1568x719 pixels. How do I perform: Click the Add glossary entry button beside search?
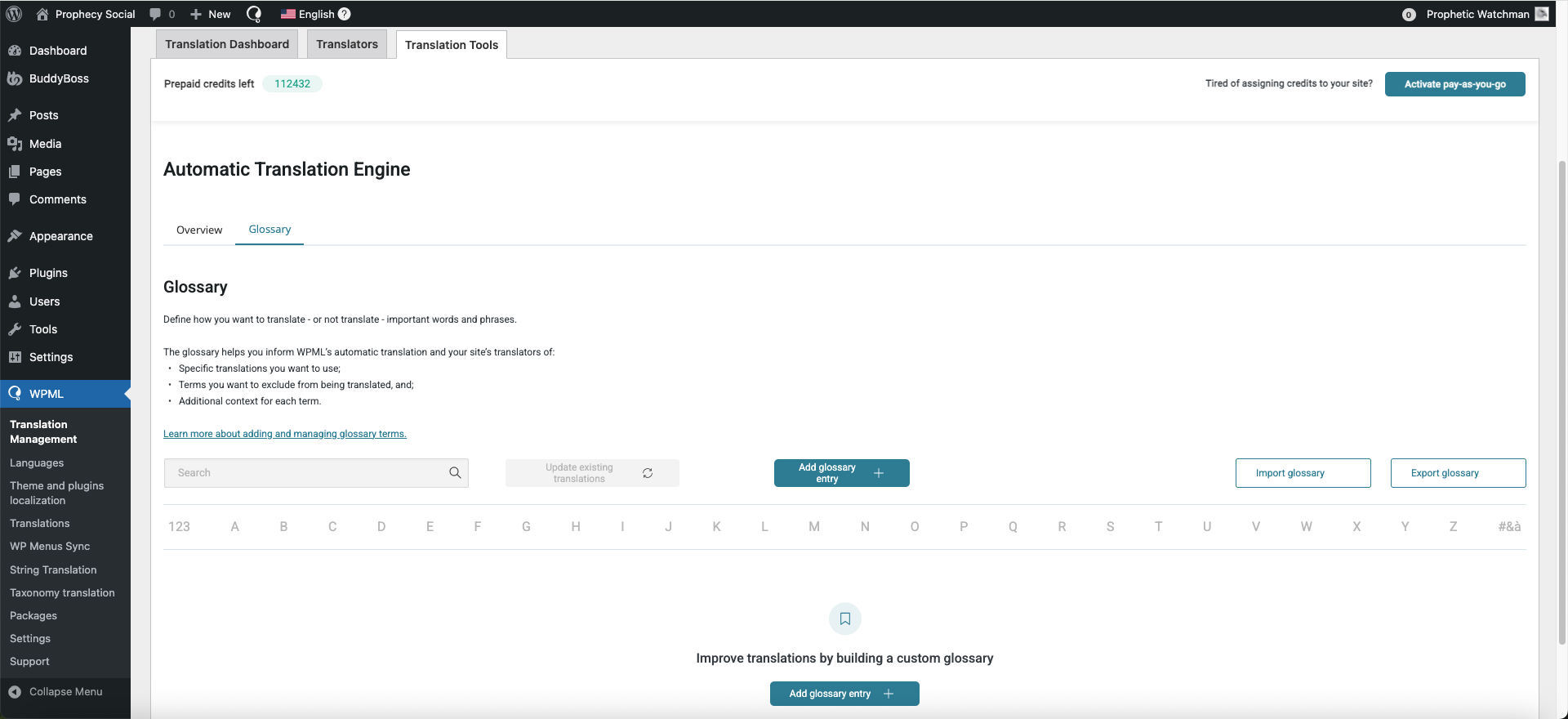pyautogui.click(x=841, y=473)
